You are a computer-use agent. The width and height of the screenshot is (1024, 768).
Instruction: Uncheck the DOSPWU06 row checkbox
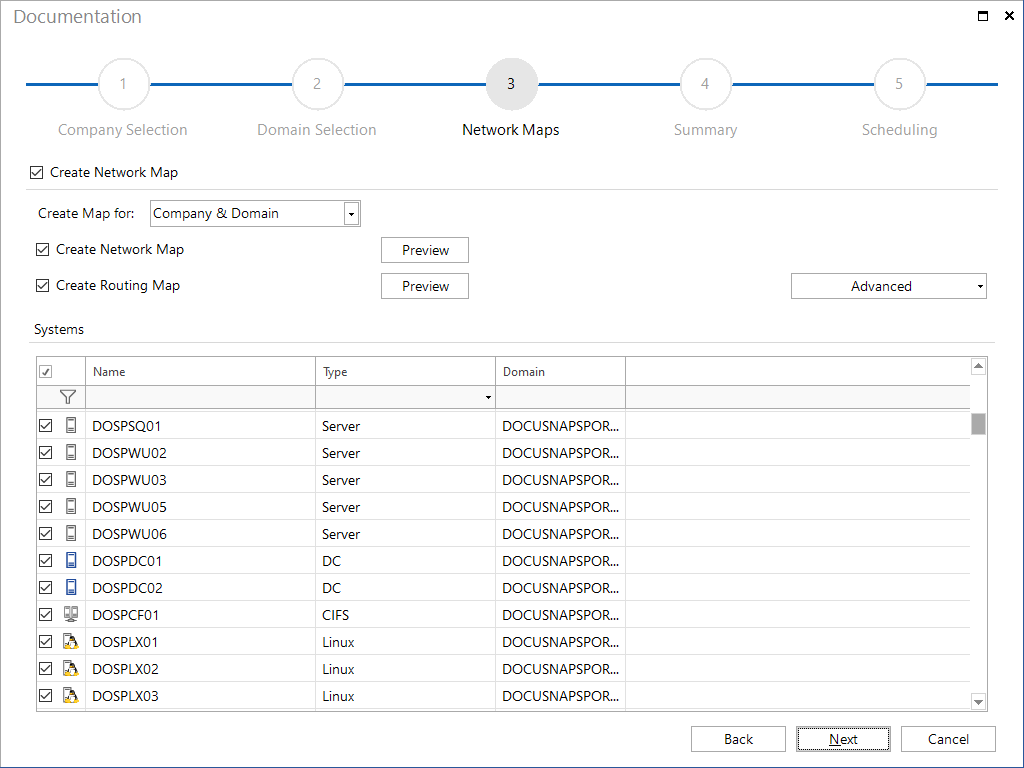click(46, 534)
